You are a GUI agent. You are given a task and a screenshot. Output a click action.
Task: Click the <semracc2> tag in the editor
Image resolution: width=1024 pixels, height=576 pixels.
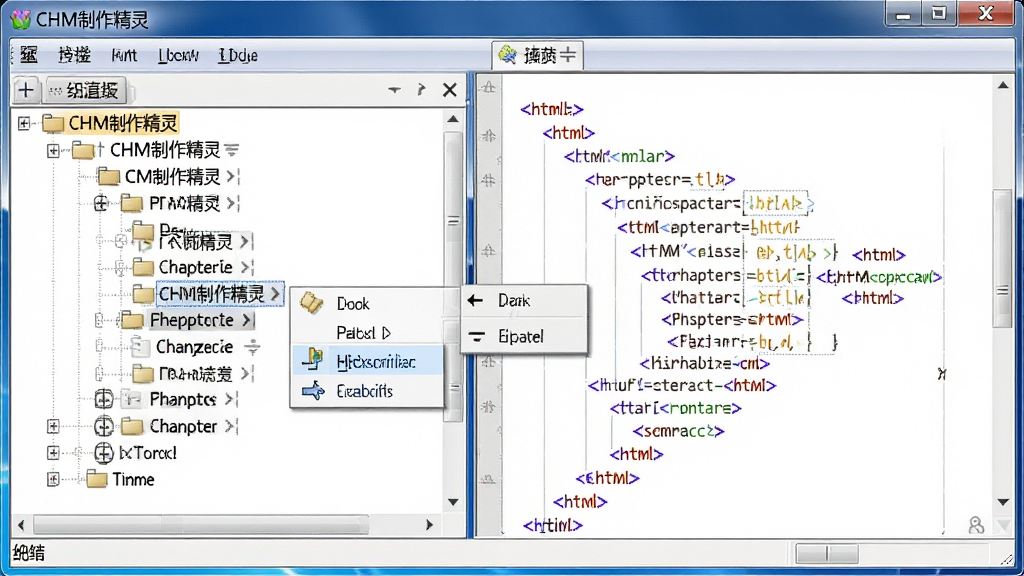679,431
